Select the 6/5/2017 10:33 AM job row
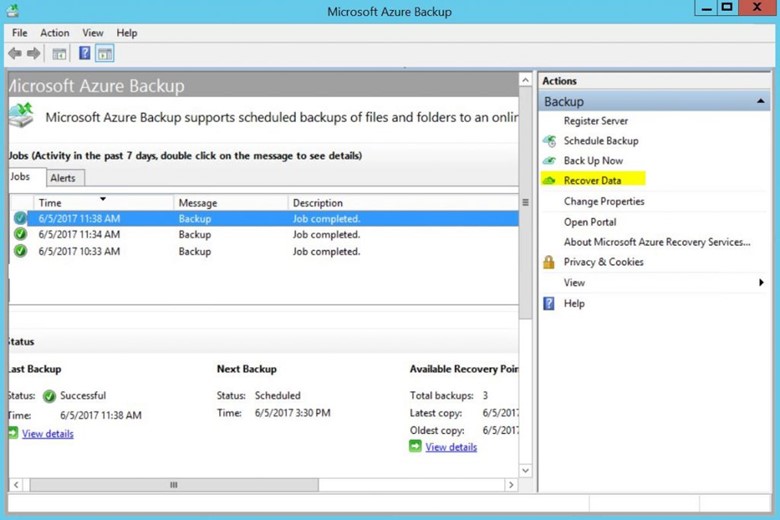780x520 pixels. (x=264, y=251)
